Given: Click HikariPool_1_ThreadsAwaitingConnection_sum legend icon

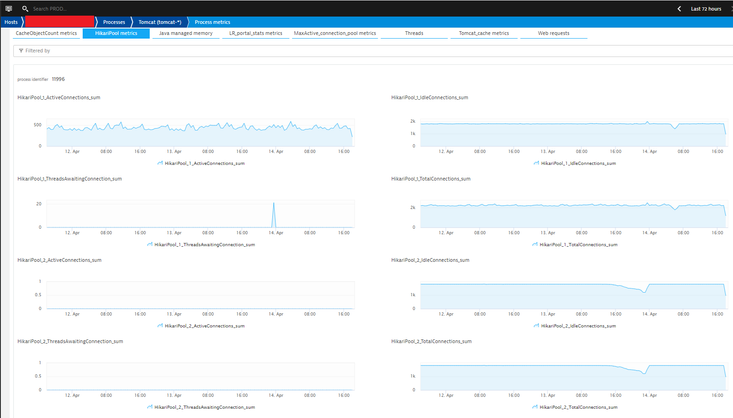Looking at the screenshot, I should coord(151,243).
